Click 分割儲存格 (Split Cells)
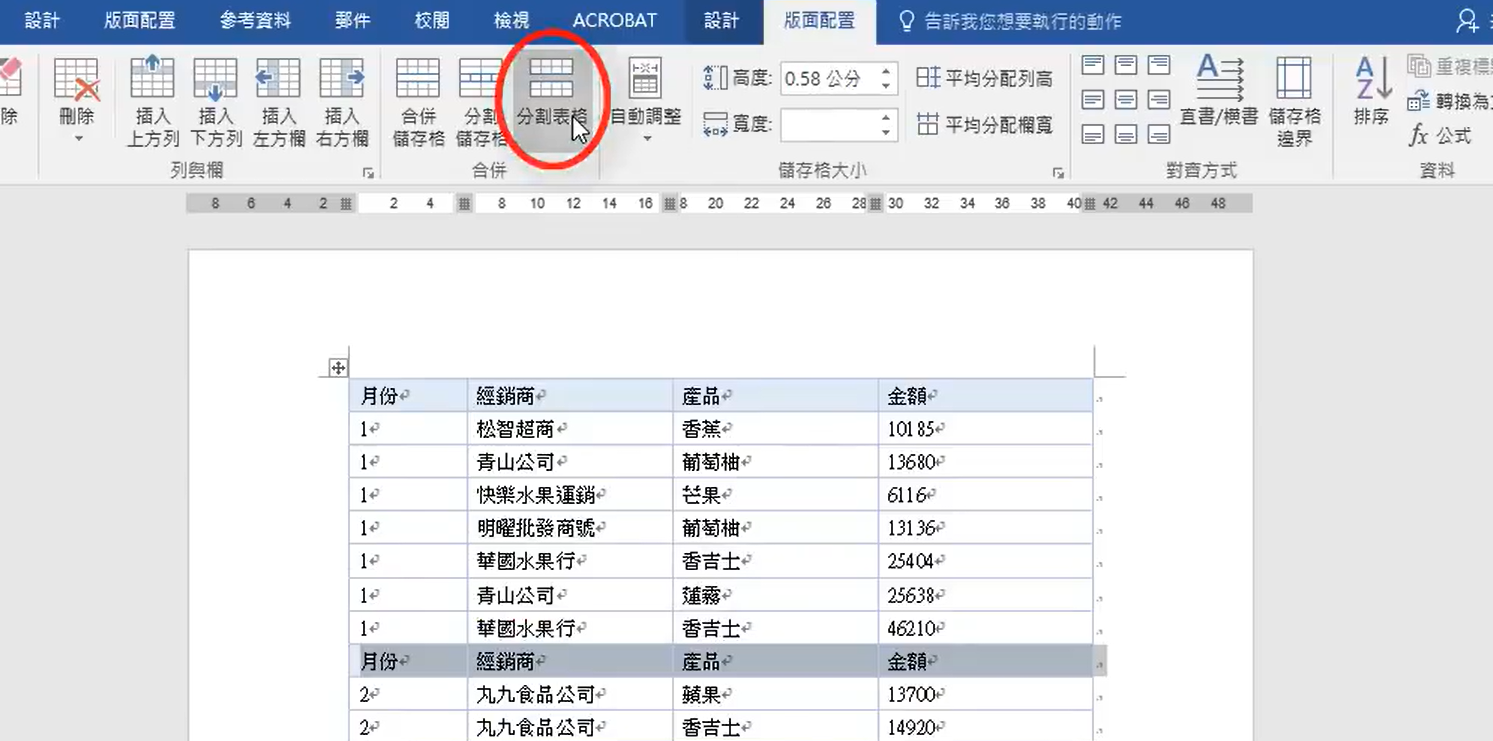Viewport: 1493px width, 741px height. click(x=480, y=103)
